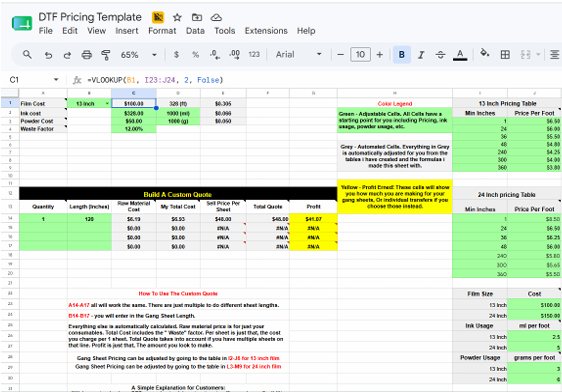The image size is (562, 392).
Task: Open the View menu
Action: 96,31
